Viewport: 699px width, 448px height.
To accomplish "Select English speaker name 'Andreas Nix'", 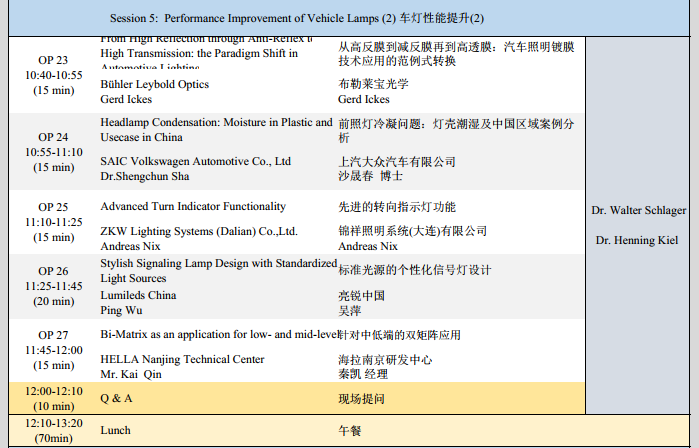I will tap(130, 246).
